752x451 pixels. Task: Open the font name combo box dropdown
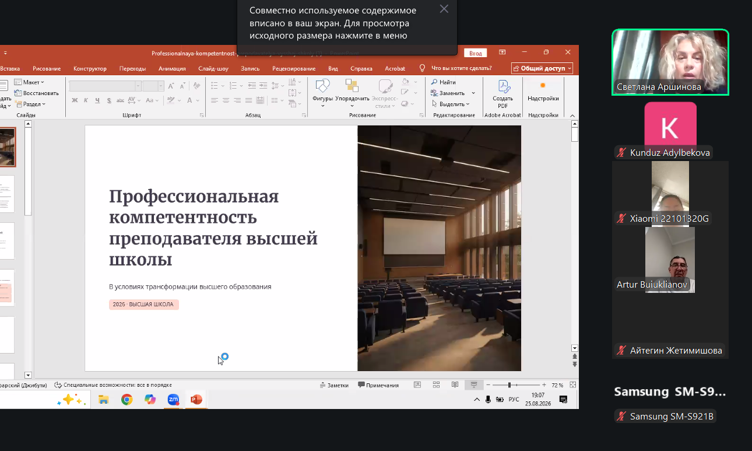click(138, 86)
